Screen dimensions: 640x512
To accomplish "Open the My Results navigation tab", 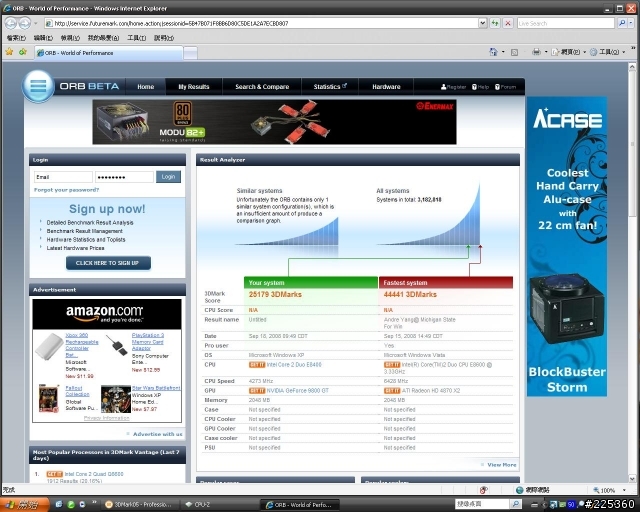I will click(x=193, y=87).
